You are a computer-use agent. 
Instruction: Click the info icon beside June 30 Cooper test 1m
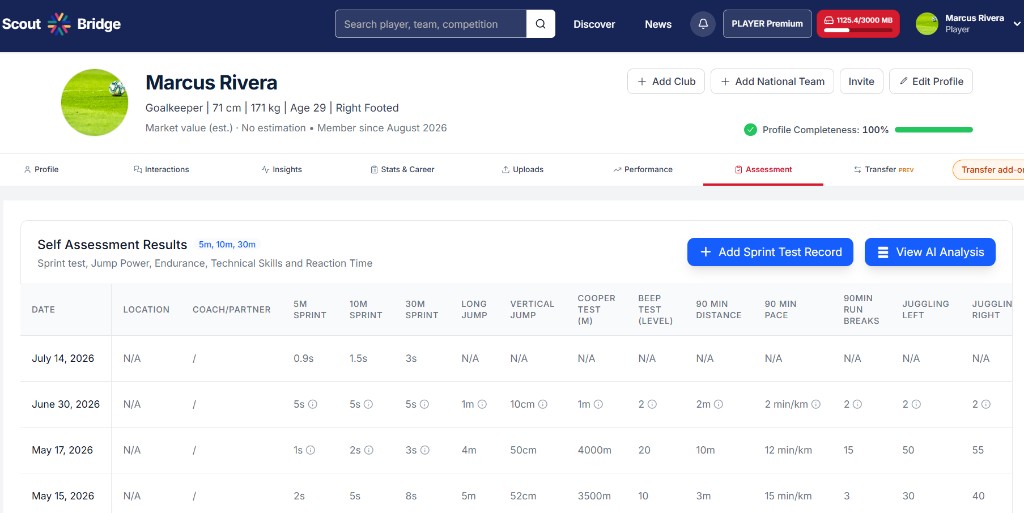point(598,404)
